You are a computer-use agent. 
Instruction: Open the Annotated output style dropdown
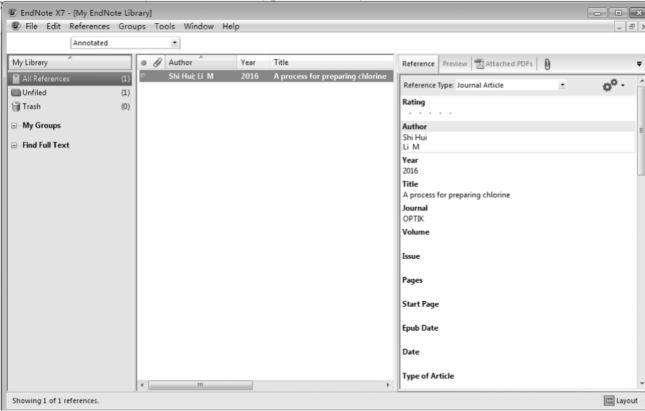[175, 43]
